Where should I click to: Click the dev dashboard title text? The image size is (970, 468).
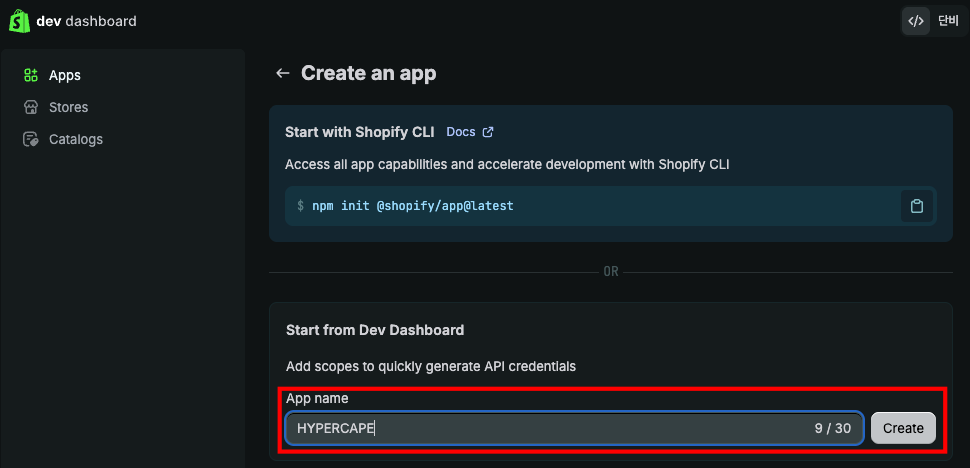point(87,21)
